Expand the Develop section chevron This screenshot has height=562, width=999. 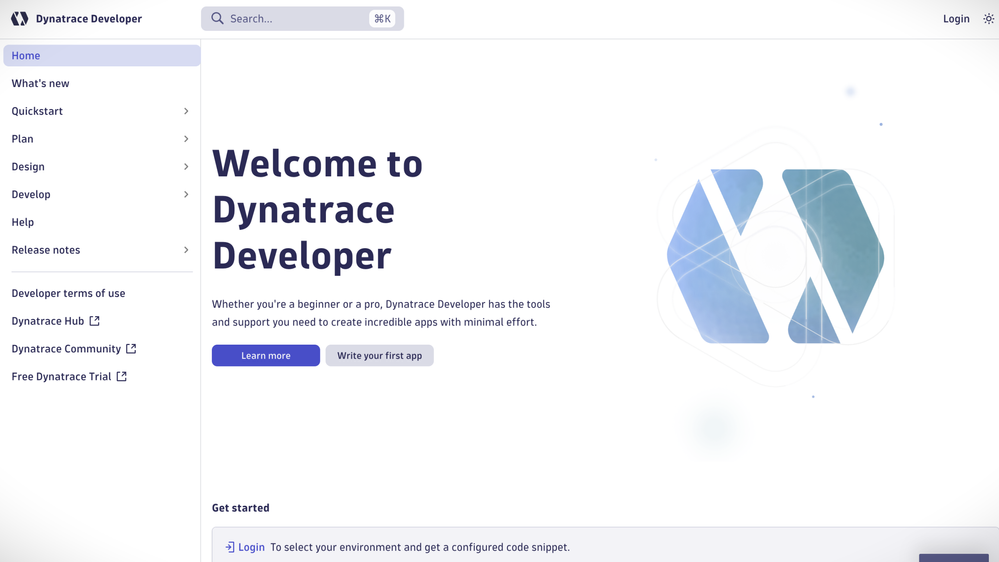(186, 195)
